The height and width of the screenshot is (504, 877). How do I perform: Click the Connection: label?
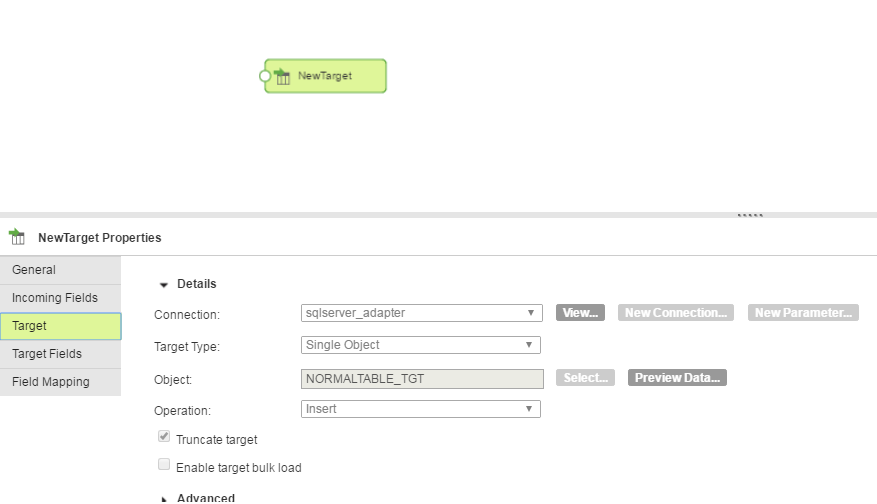coord(187,315)
